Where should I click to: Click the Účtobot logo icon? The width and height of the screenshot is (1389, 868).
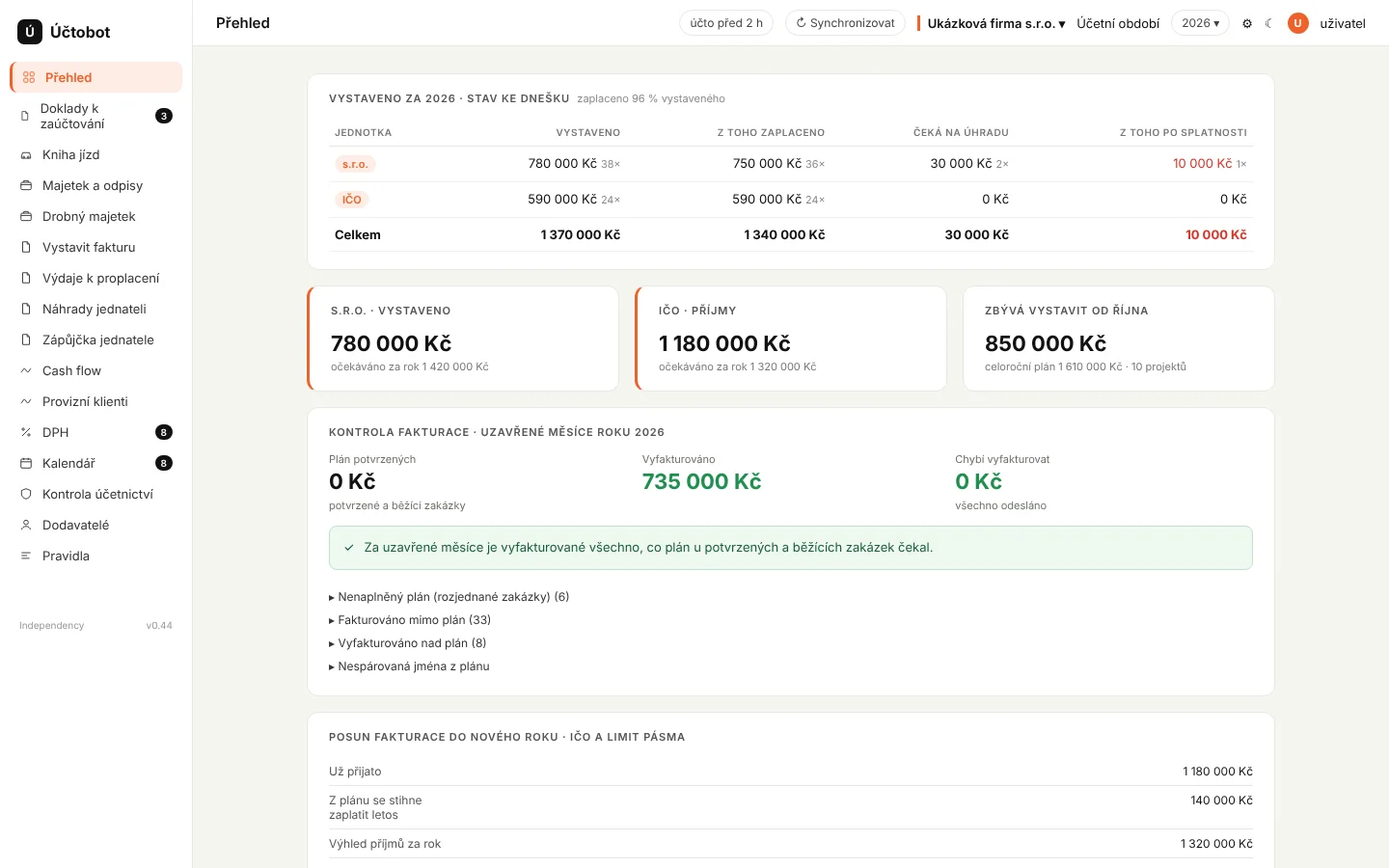point(30,32)
